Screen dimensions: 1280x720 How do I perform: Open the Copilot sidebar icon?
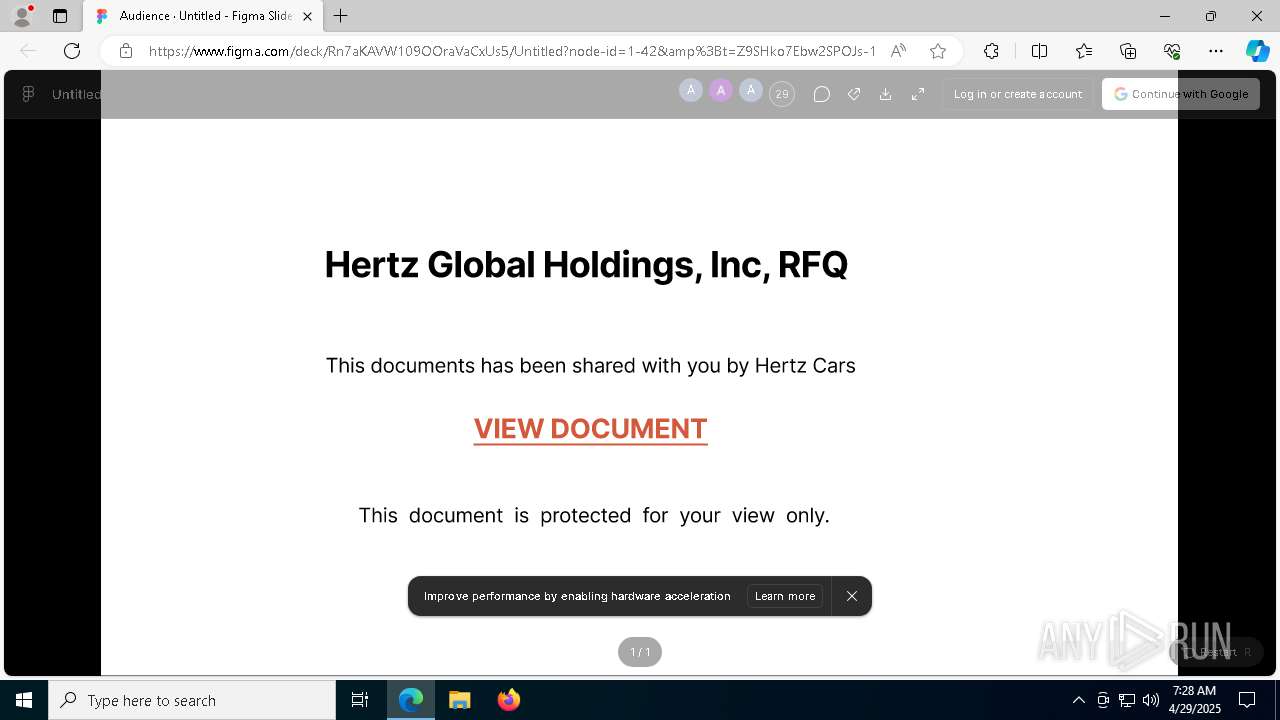[x=1257, y=51]
